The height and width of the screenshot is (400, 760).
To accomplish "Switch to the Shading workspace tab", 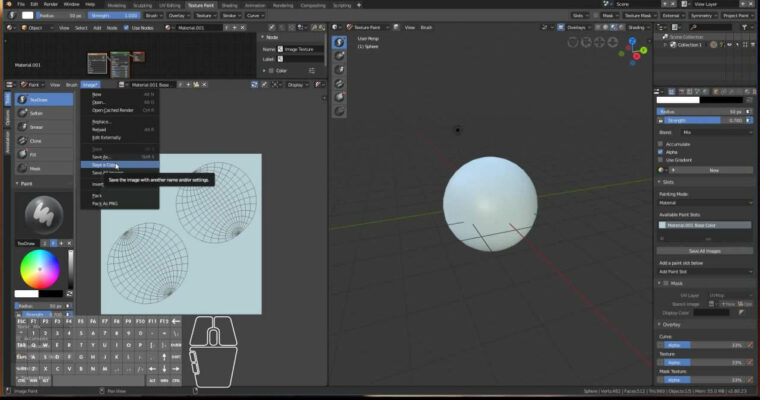I will pyautogui.click(x=230, y=5).
